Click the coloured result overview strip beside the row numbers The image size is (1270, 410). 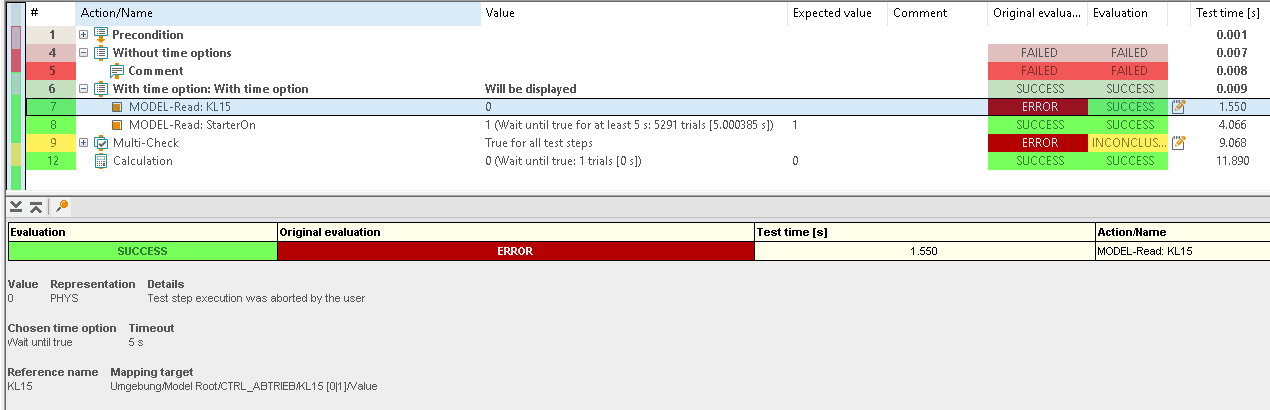[x=15, y=98]
